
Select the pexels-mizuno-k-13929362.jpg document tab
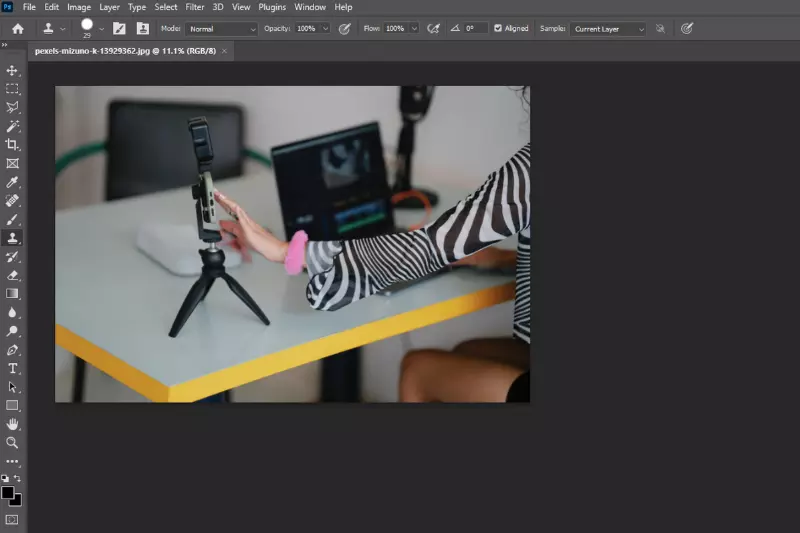(126, 51)
